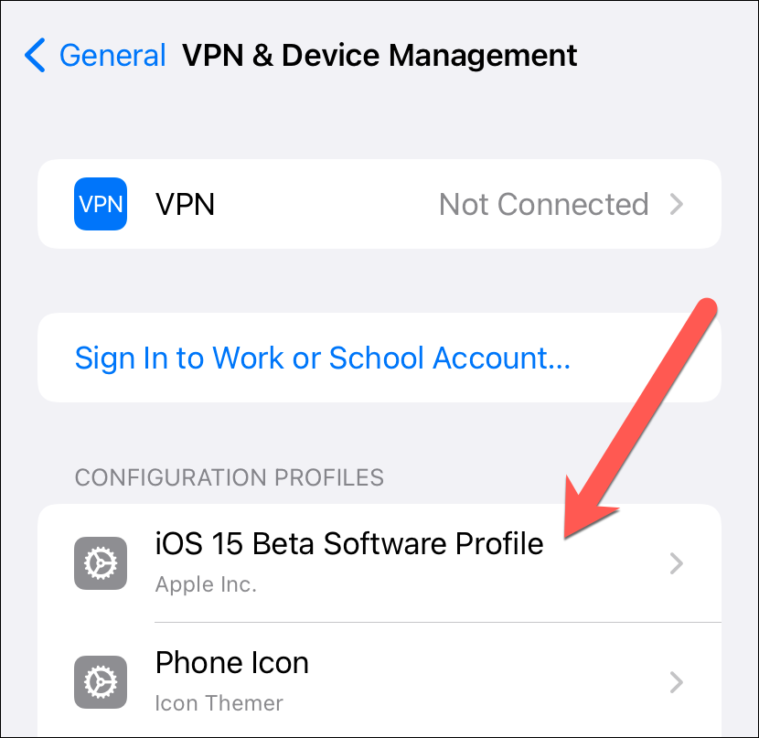Open the VPN row label
The height and width of the screenshot is (738, 759).
pyautogui.click(x=185, y=204)
